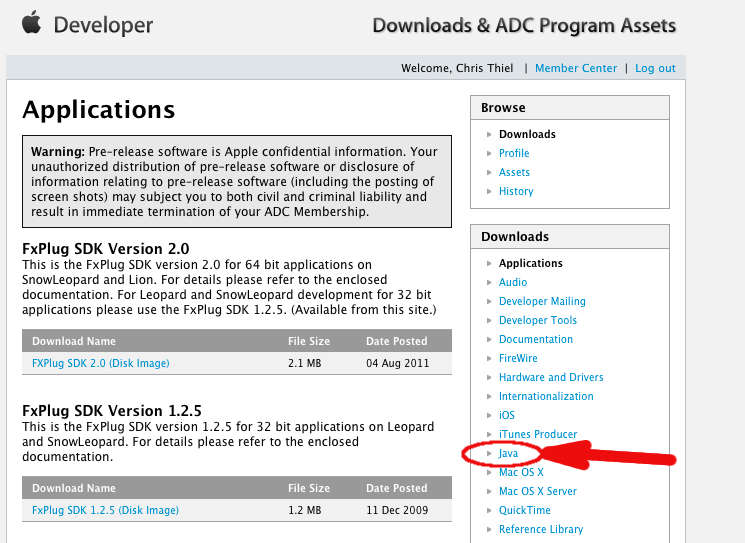Image resolution: width=745 pixels, height=543 pixels.
Task: Open Profile in the Browse panel
Action: (x=514, y=153)
